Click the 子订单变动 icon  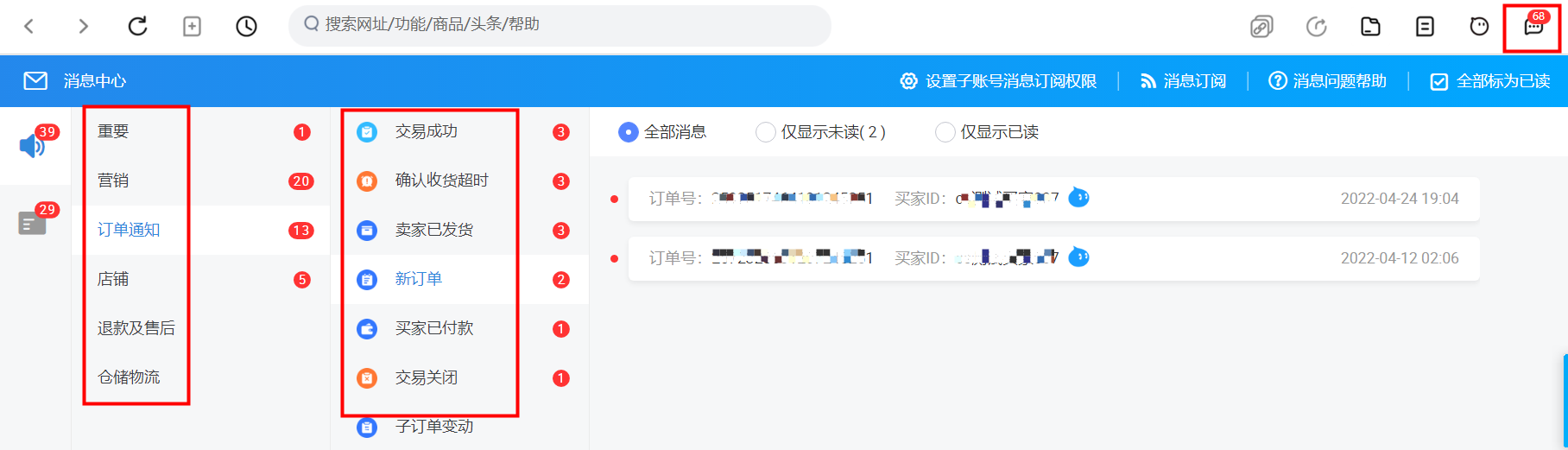[367, 428]
